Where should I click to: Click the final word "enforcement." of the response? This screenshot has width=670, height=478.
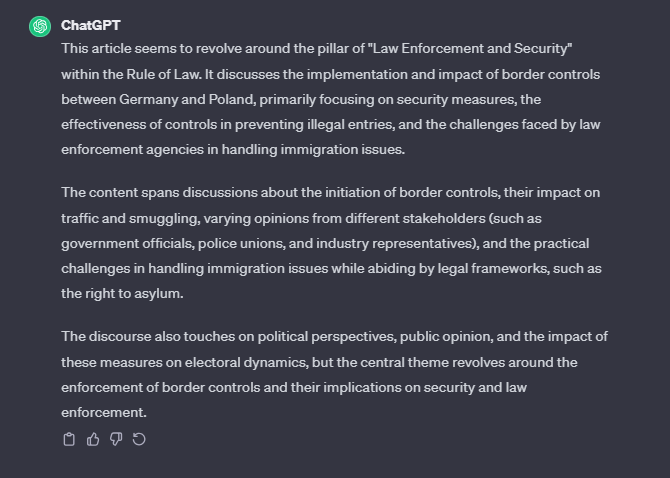click(104, 412)
